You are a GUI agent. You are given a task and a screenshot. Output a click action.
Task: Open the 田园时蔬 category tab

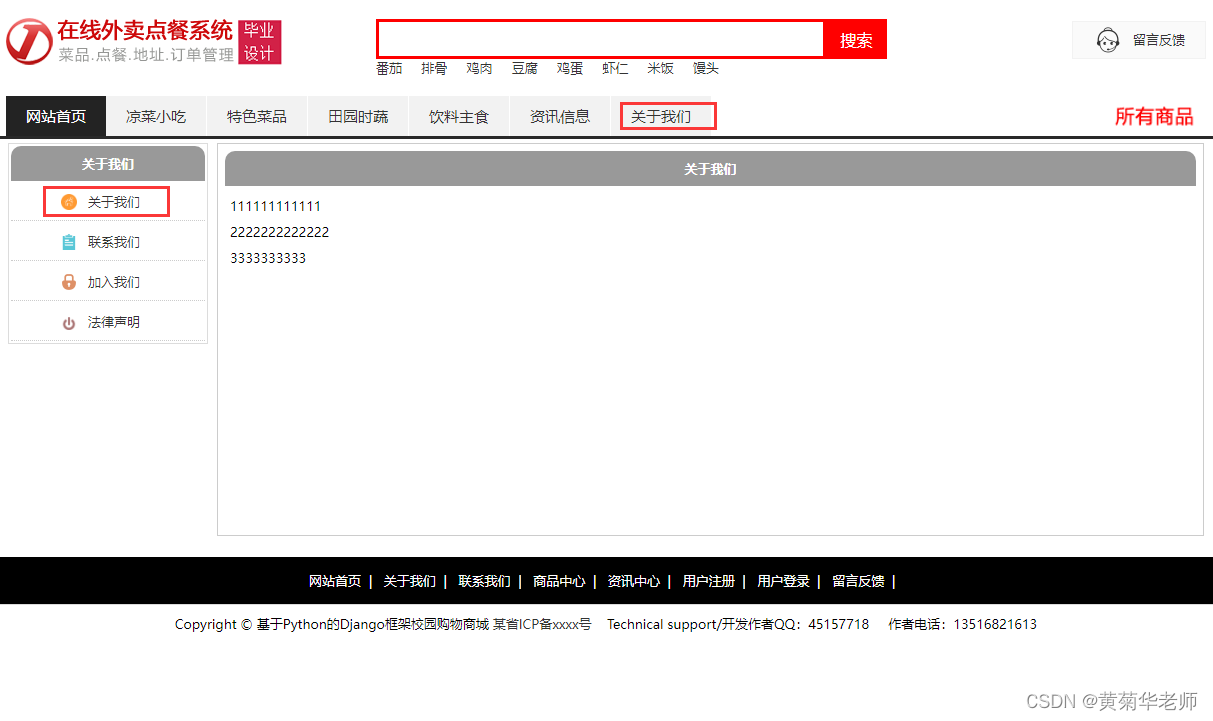point(358,117)
